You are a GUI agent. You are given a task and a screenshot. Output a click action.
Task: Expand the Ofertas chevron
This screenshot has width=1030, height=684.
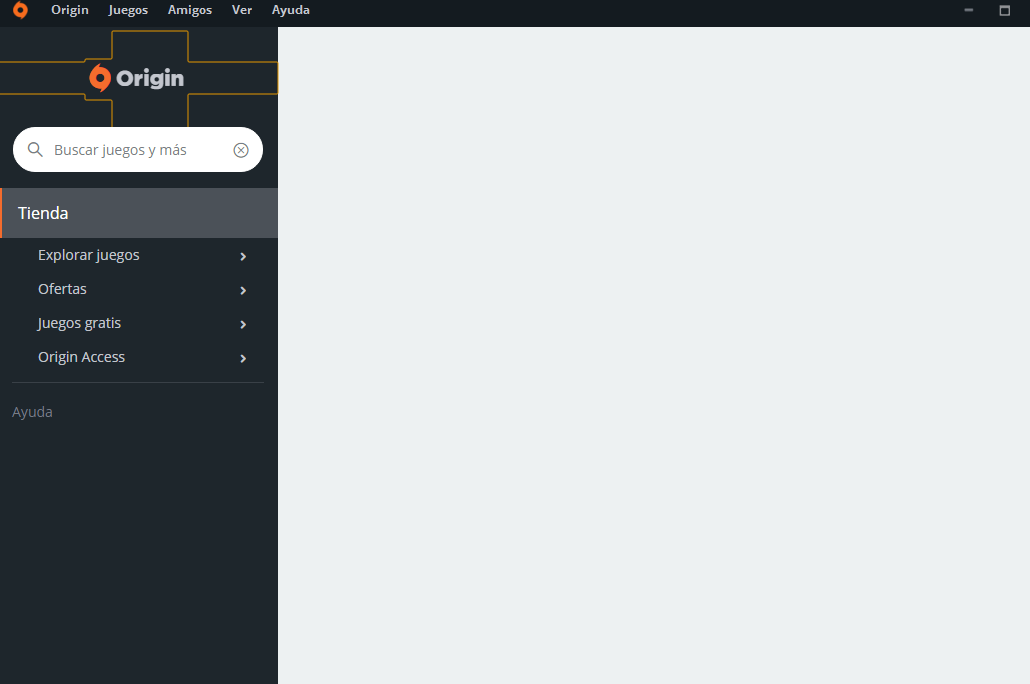pyautogui.click(x=243, y=290)
